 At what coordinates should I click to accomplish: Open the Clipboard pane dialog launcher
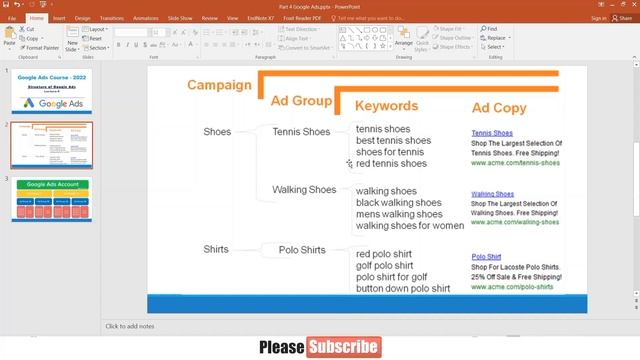60,58
